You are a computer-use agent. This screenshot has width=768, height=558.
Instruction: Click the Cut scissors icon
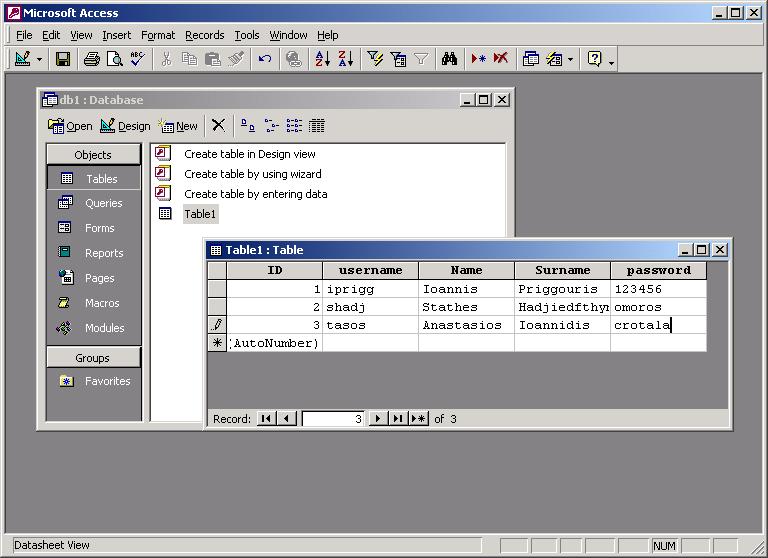167,59
